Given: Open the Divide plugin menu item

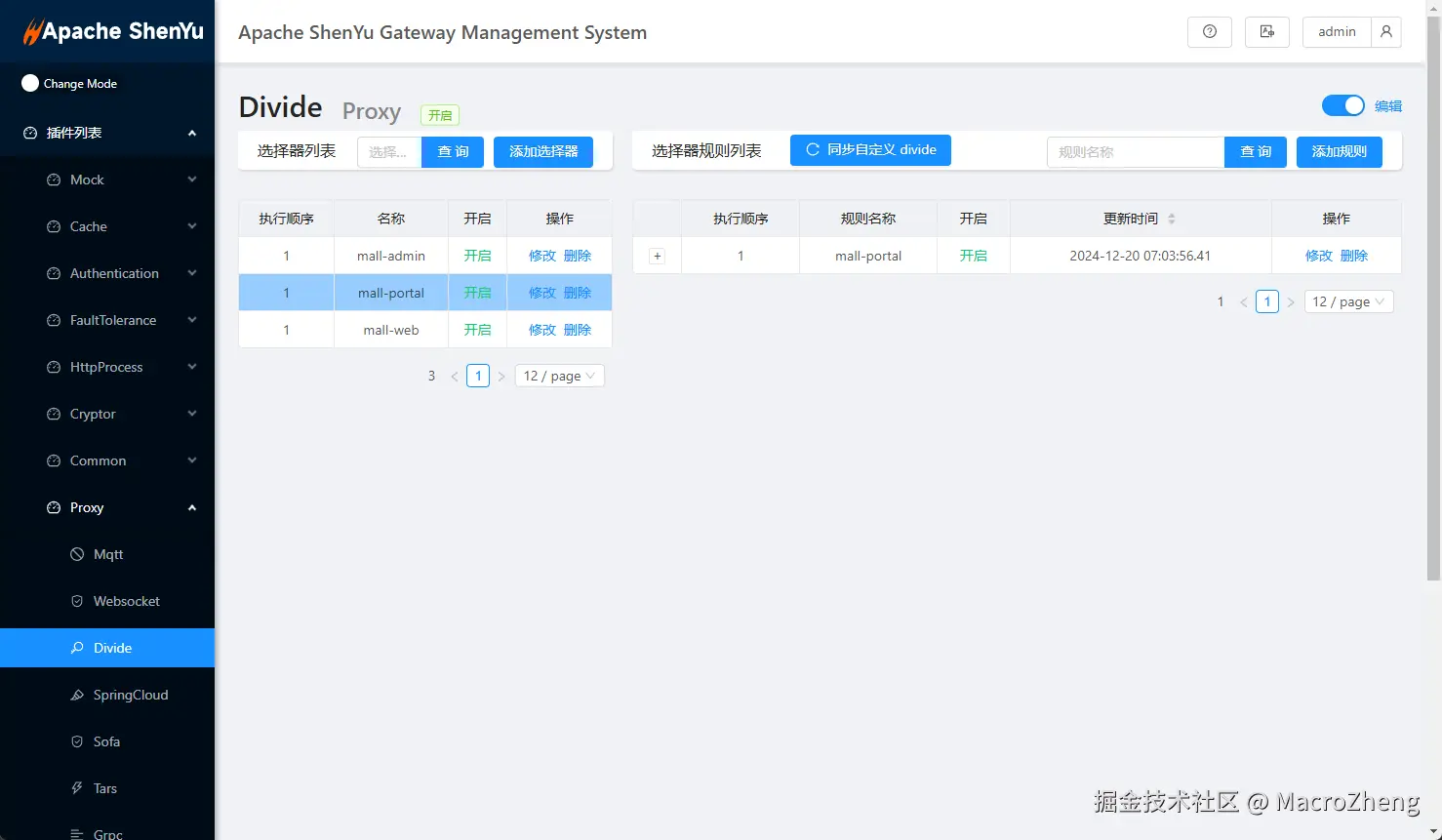Looking at the screenshot, I should [107, 648].
